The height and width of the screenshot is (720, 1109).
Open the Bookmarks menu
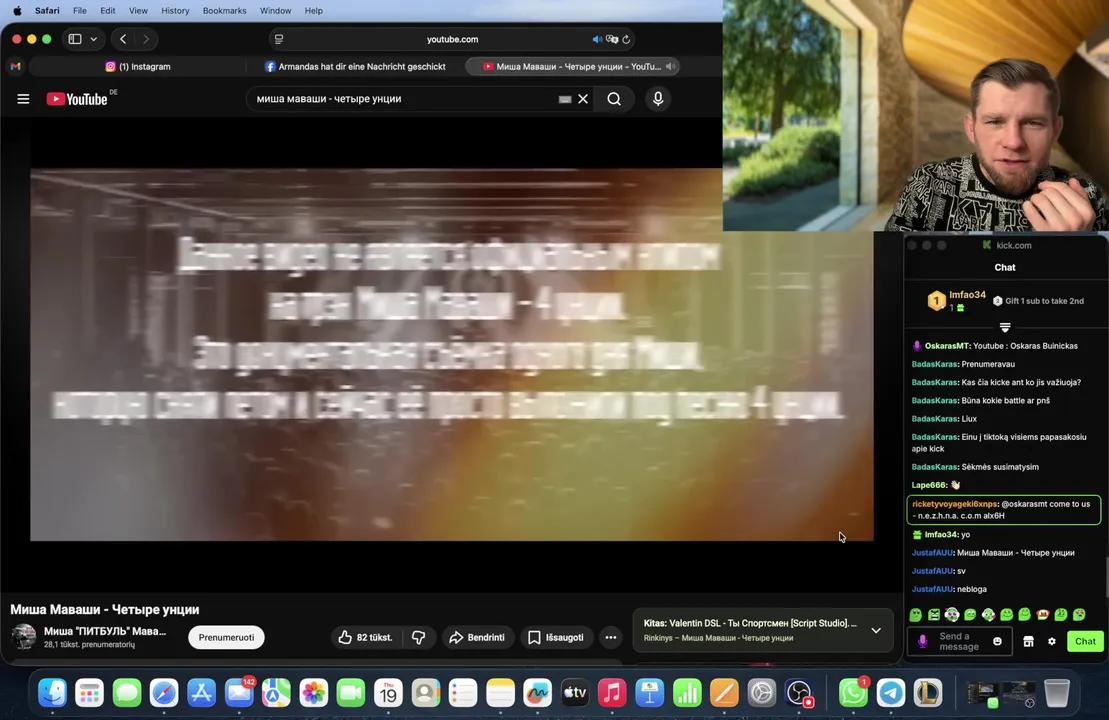pyautogui.click(x=224, y=11)
